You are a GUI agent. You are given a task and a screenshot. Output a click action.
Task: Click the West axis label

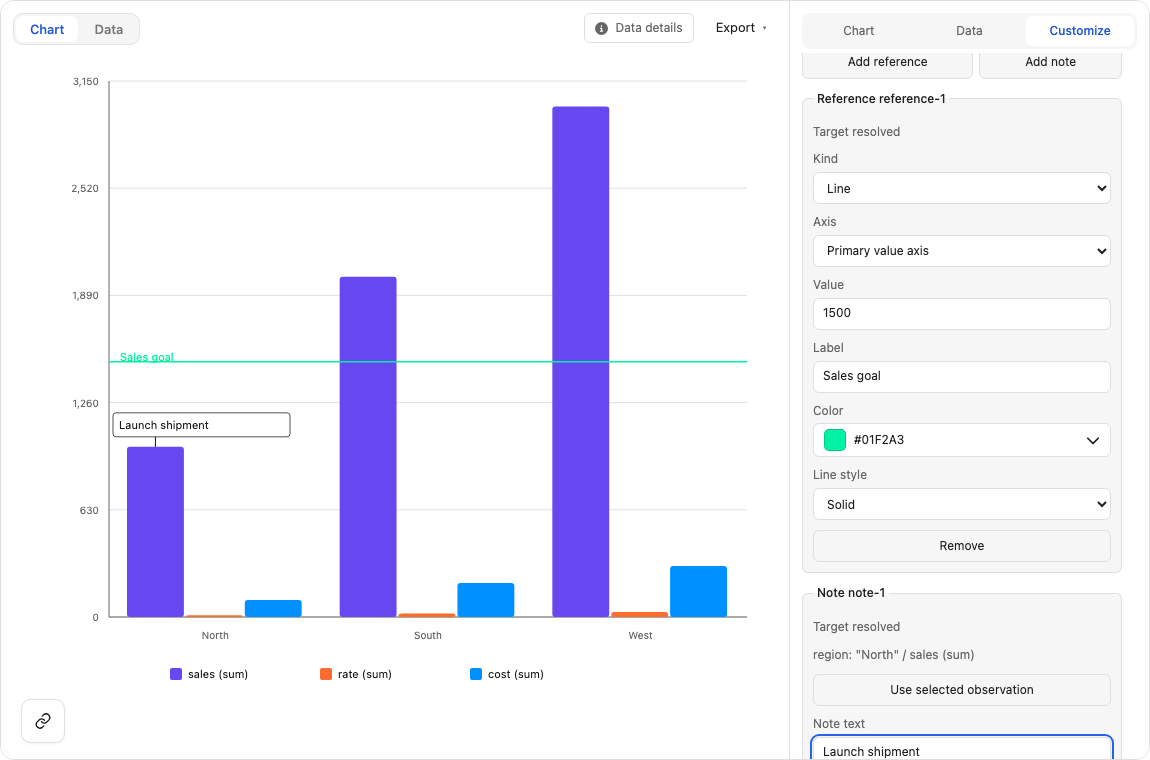[x=640, y=635]
